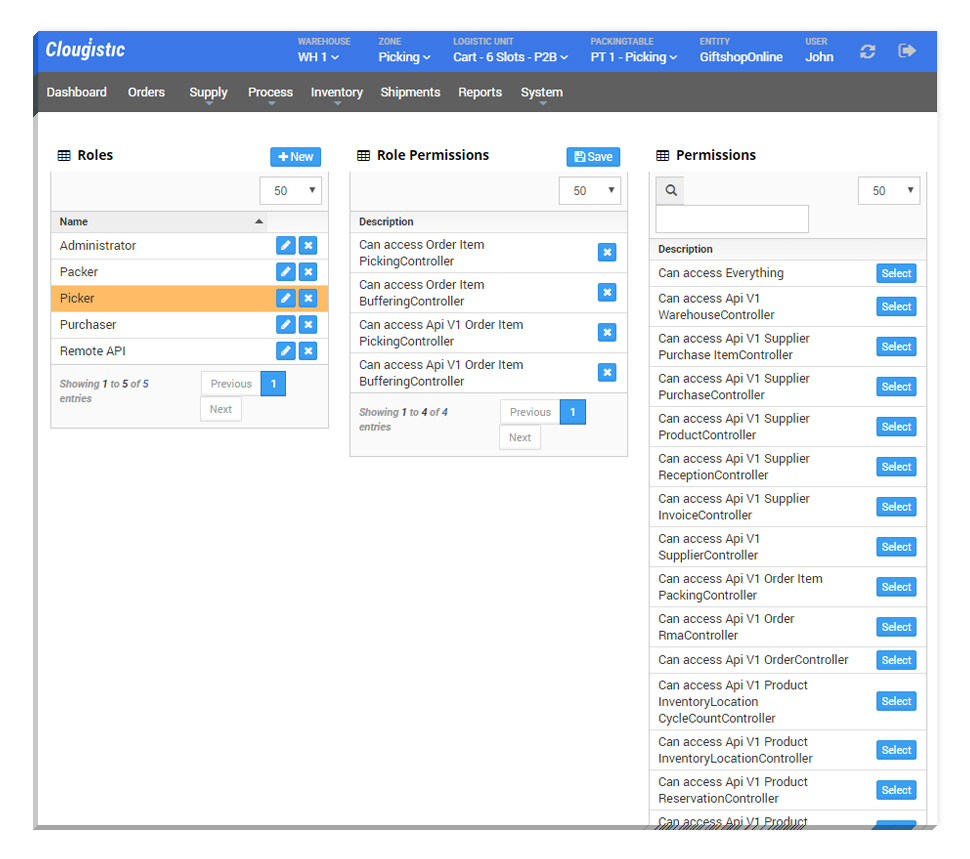Open Roles page-size dropdown showing 50
This screenshot has width=970, height=859.
click(x=291, y=190)
